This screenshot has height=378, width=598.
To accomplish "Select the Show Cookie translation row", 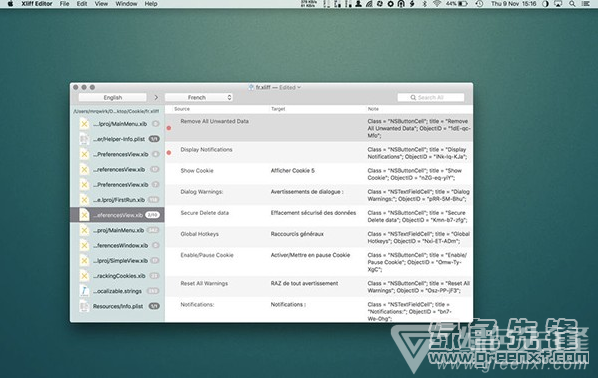I will pyautogui.click(x=319, y=174).
